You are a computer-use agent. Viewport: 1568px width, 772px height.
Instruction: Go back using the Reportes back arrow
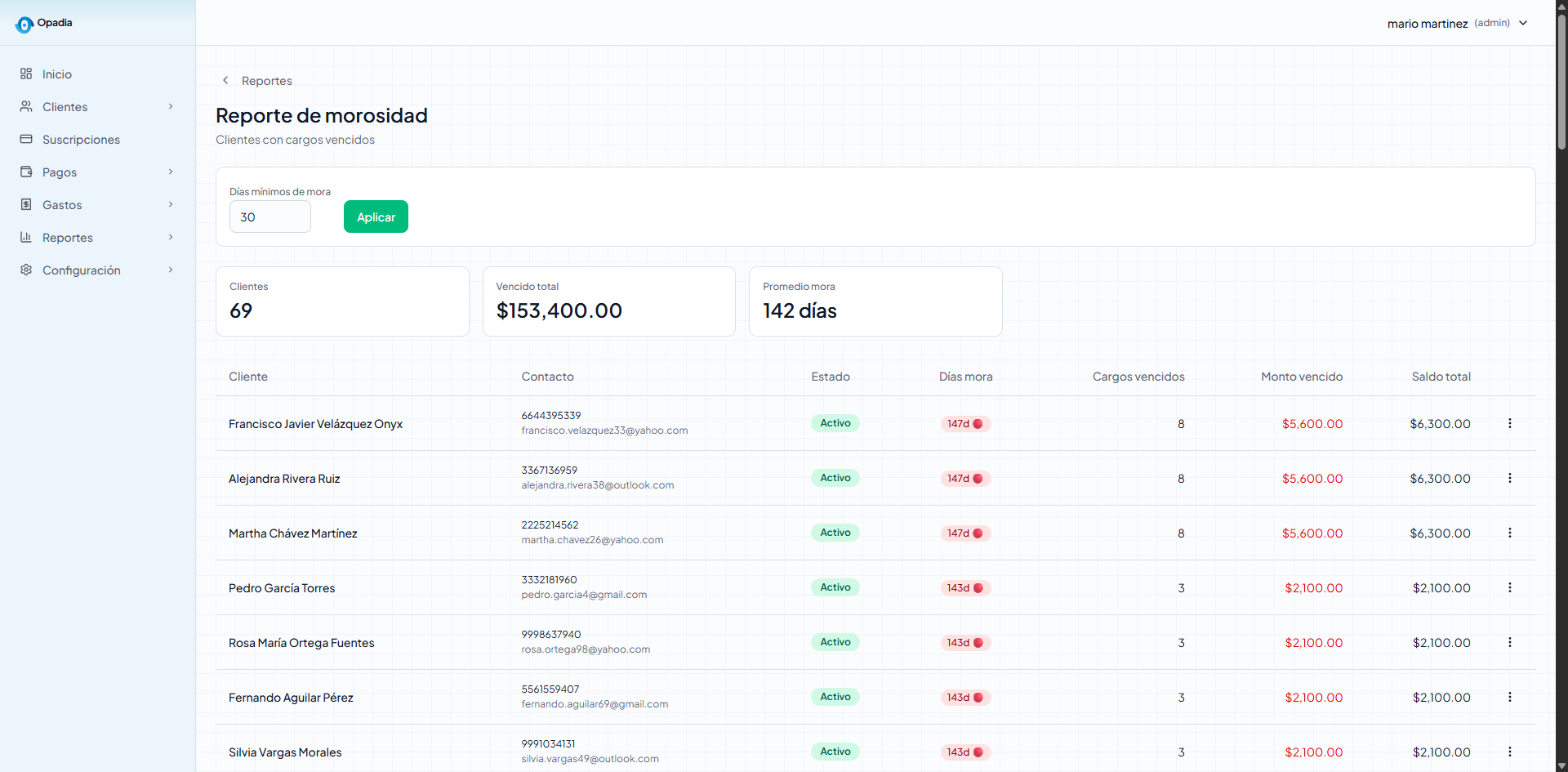225,80
